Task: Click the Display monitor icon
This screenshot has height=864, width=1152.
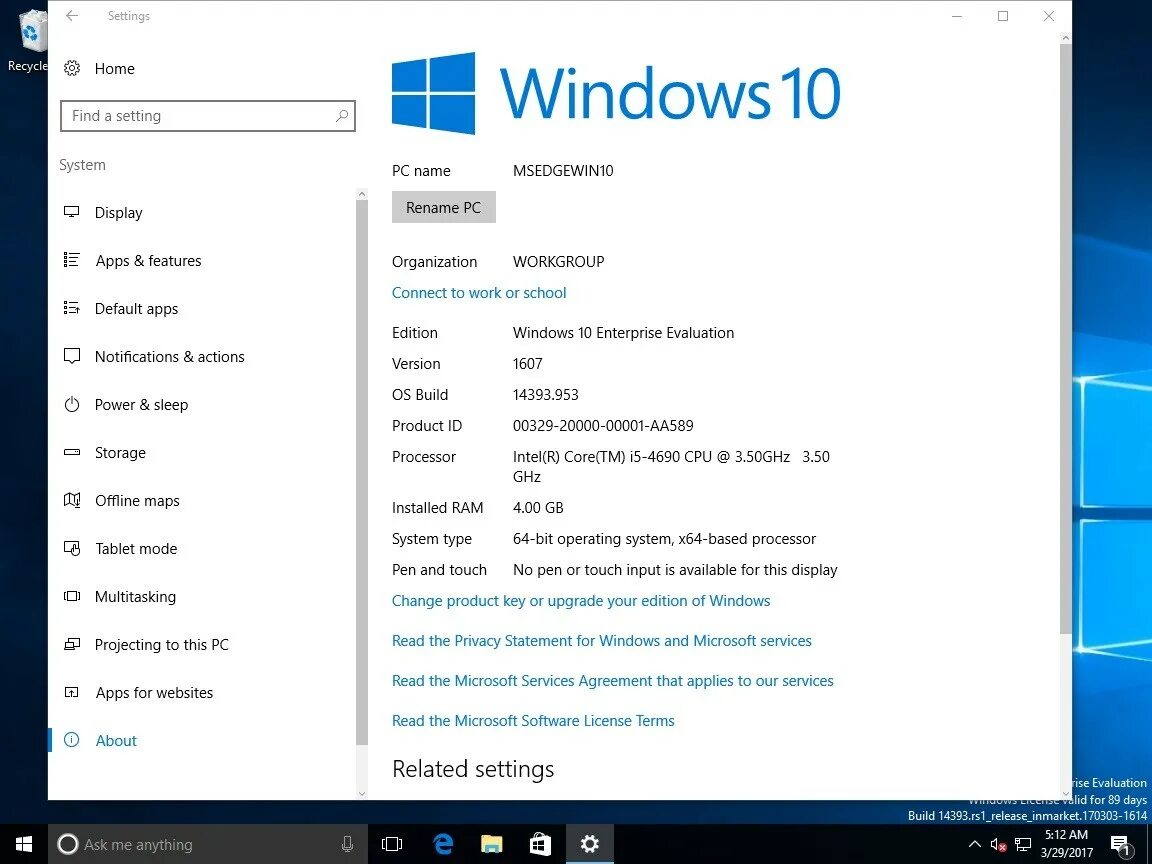Action: point(71,212)
